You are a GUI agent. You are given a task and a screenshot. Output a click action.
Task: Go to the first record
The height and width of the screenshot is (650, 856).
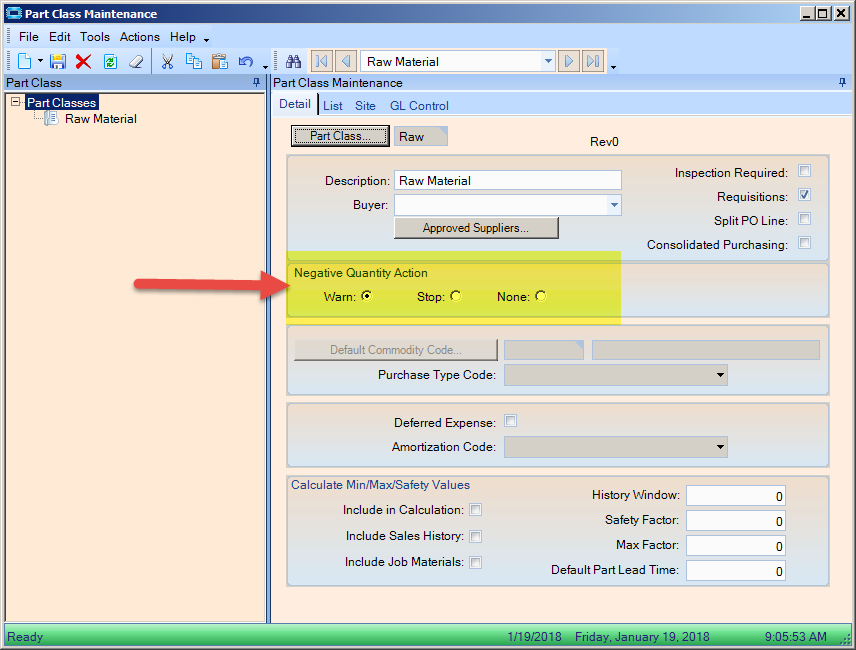pos(322,61)
